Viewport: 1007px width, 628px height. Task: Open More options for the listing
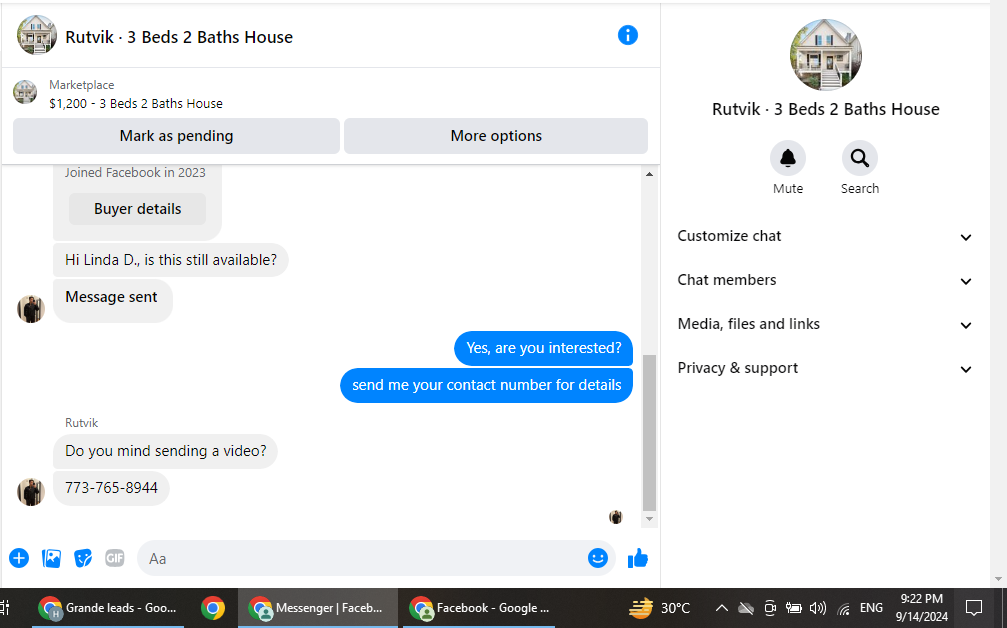pos(496,135)
